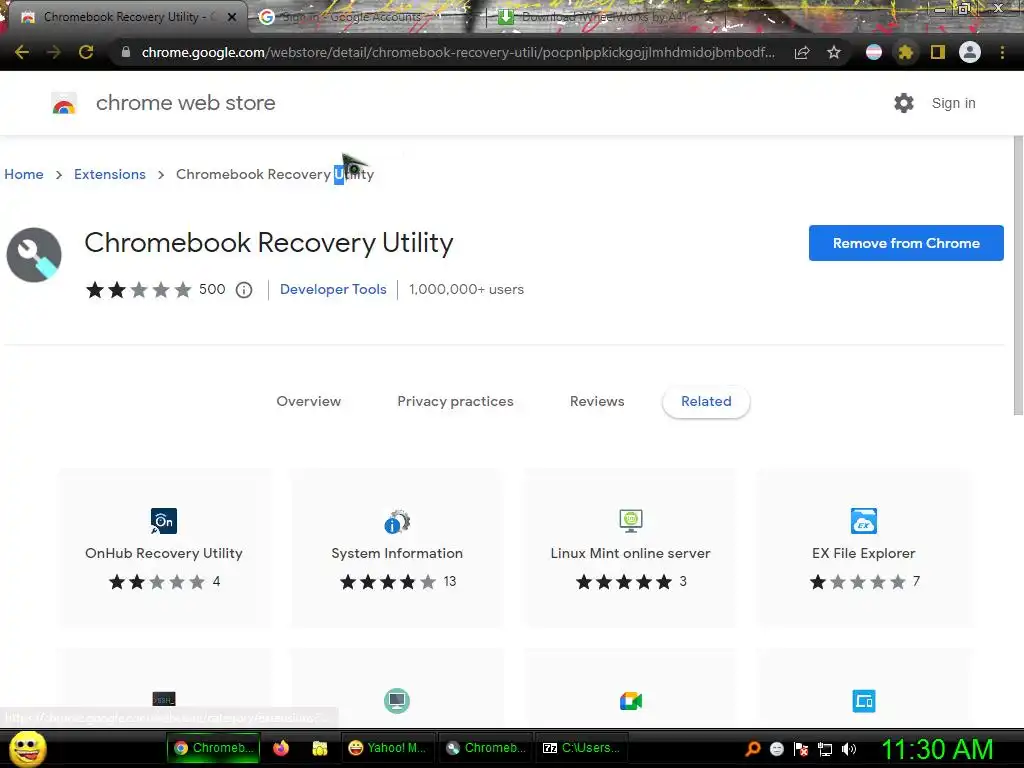The image size is (1024, 768).
Task: Click the share page icon in address bar
Action: coord(802,52)
